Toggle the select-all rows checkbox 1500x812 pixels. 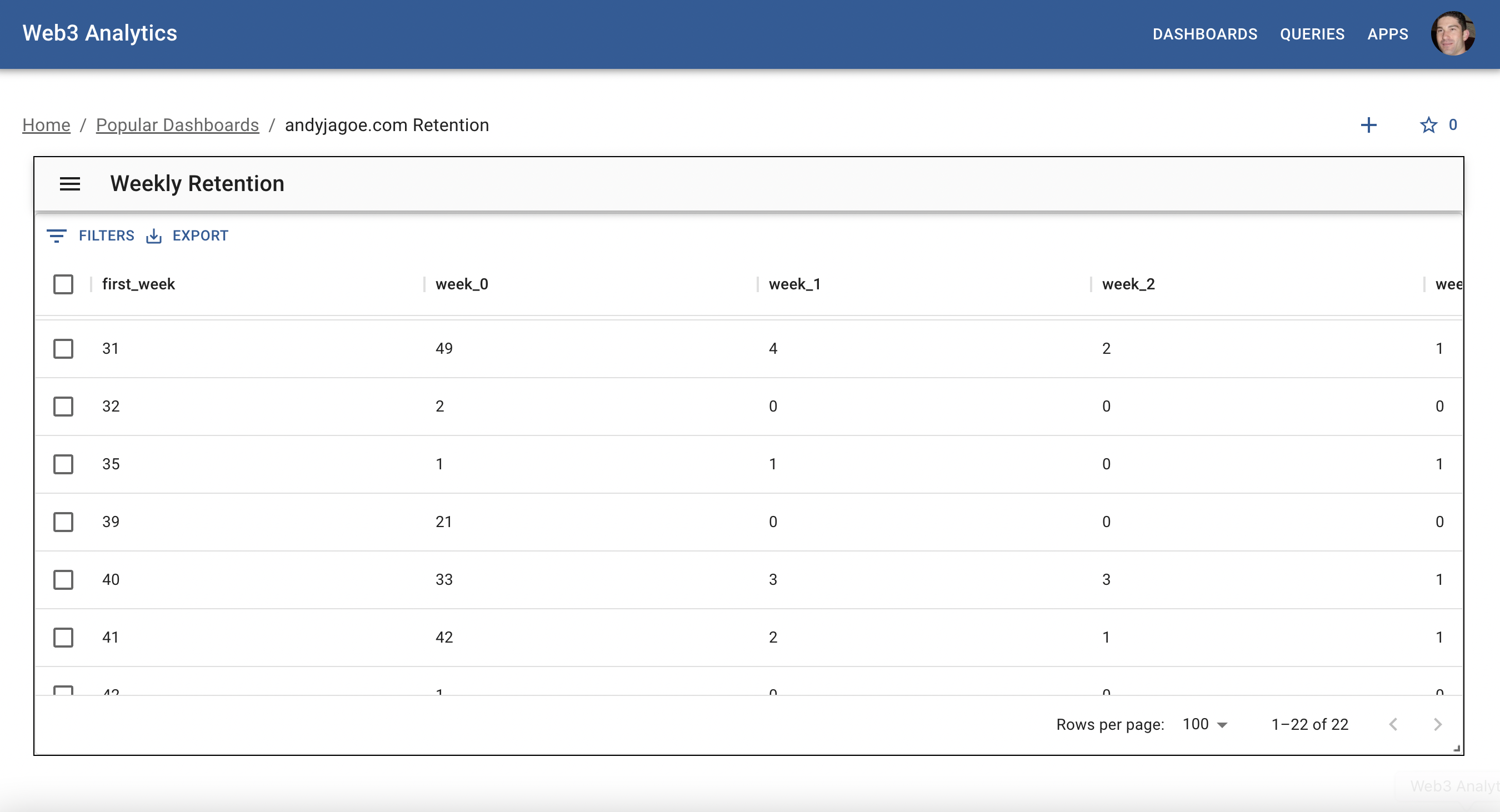(63, 284)
